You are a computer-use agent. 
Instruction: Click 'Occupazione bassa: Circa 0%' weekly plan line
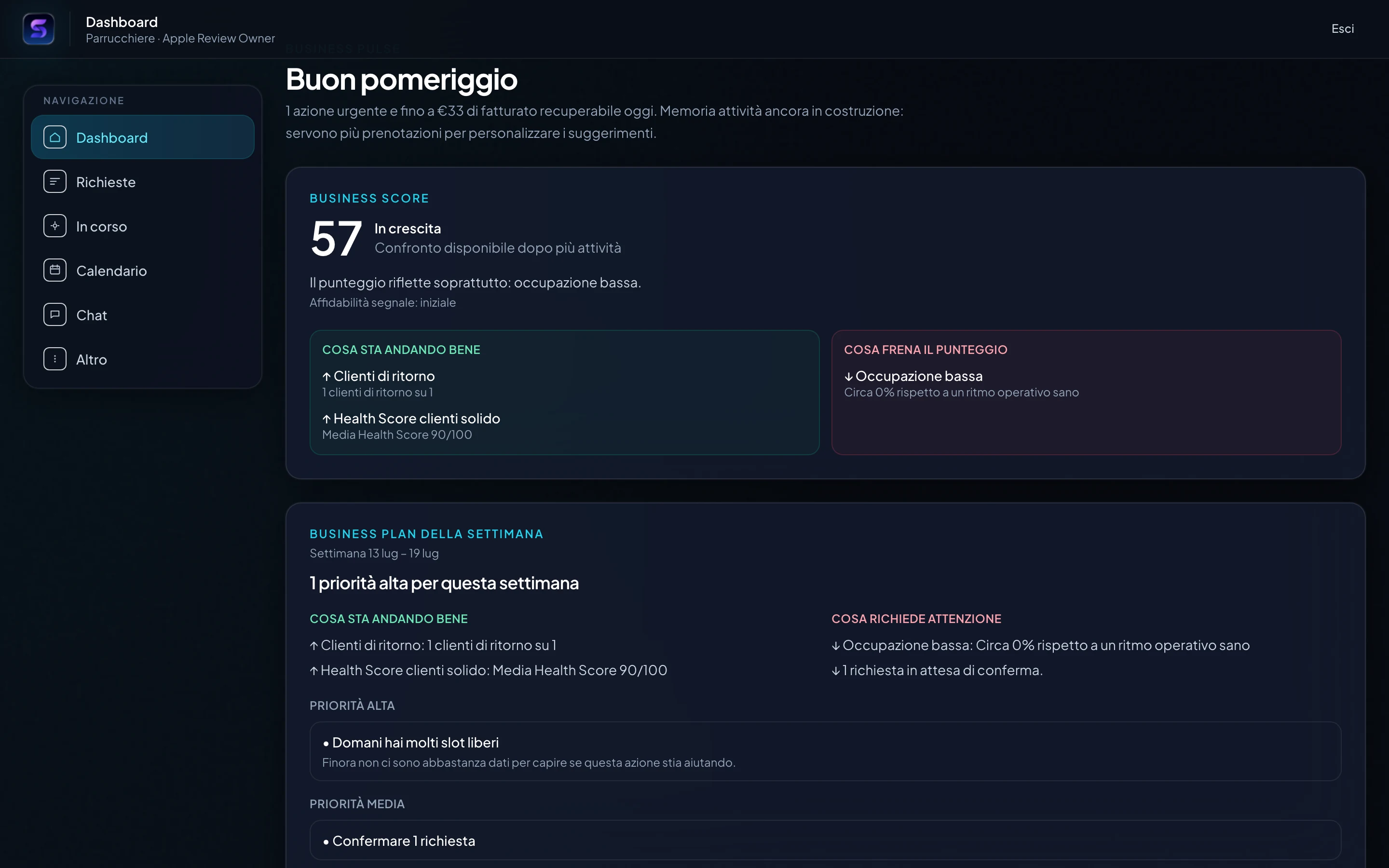1041,645
